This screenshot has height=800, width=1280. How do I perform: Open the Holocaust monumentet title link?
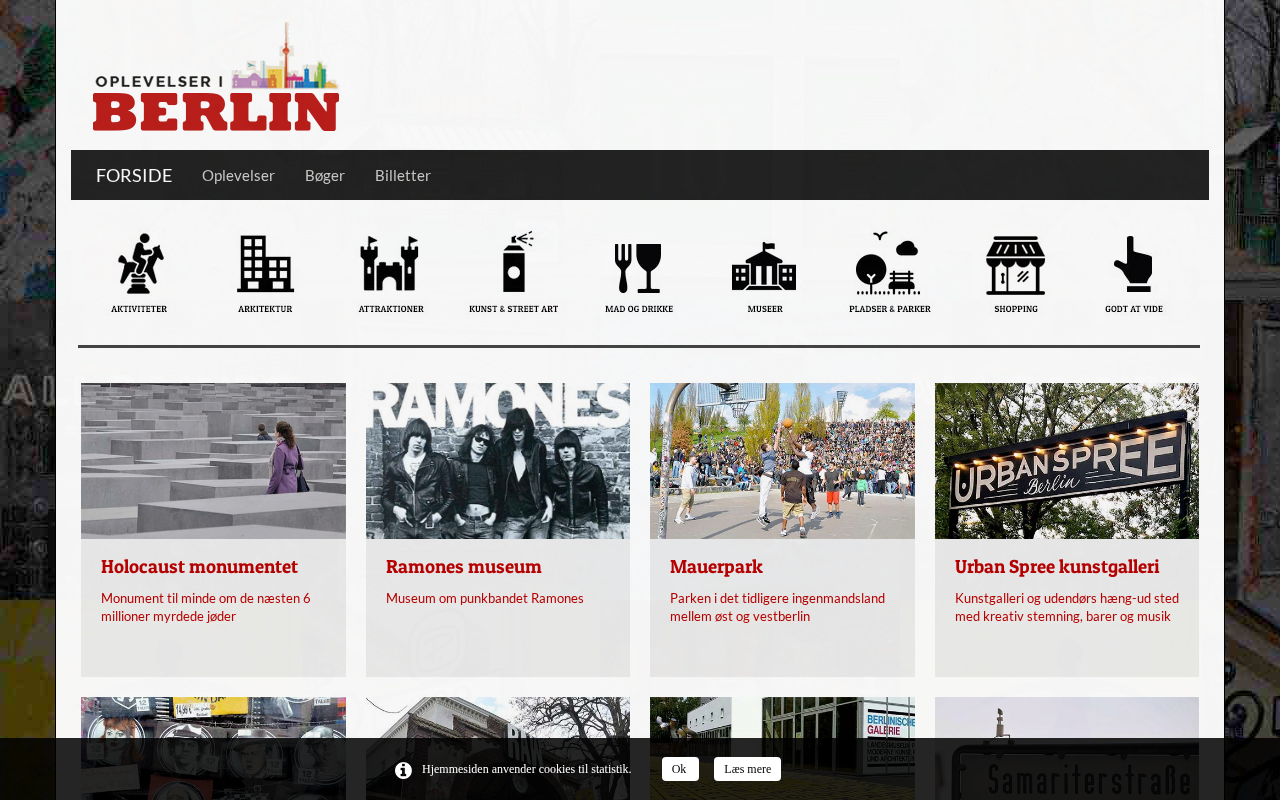pos(200,567)
